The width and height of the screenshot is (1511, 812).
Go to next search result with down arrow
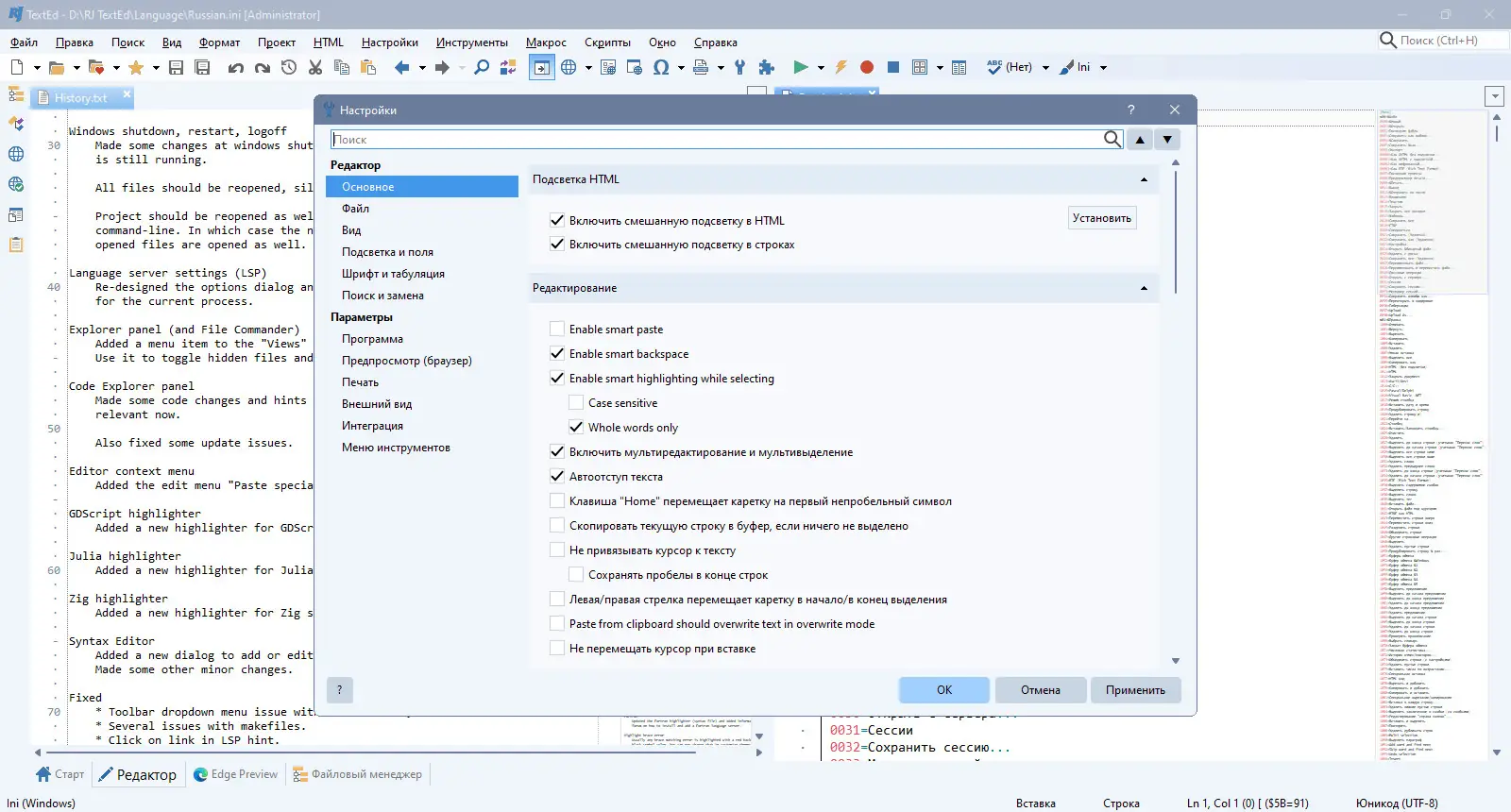click(x=1168, y=140)
